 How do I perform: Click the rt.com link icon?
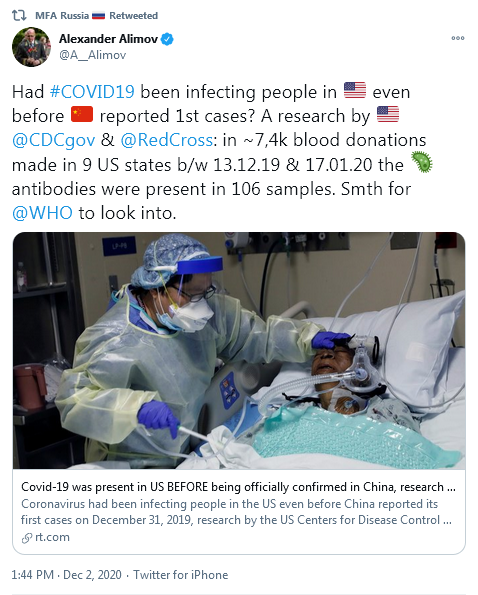coord(27,538)
